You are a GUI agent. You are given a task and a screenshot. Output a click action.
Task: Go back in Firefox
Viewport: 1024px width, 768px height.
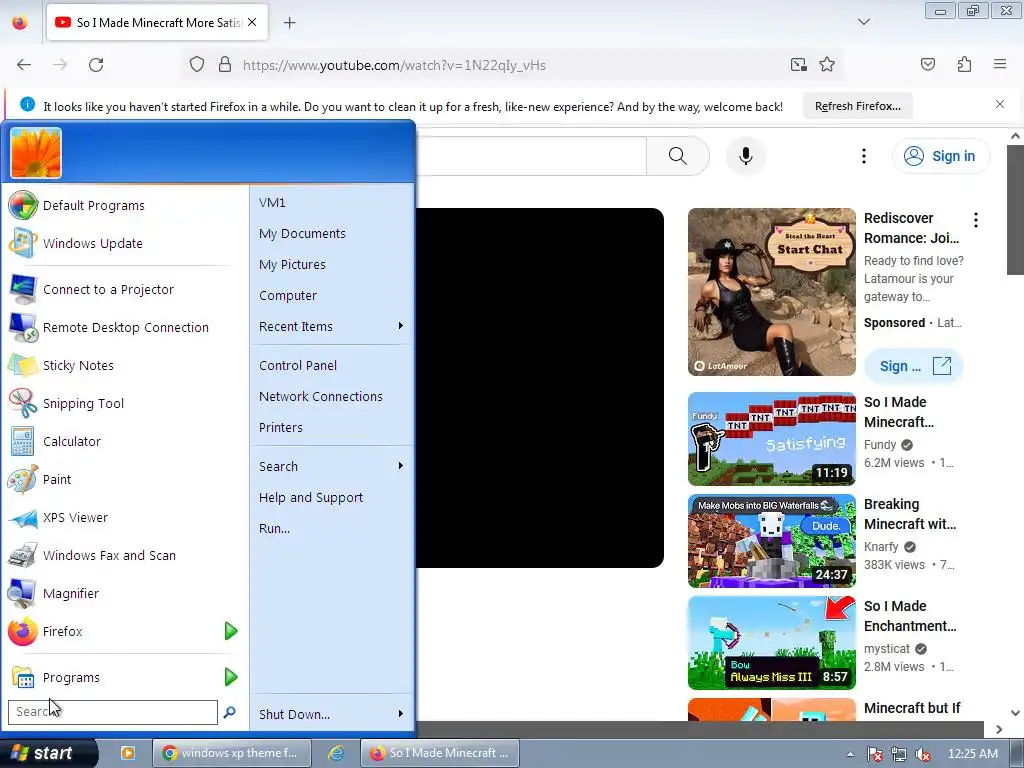click(x=24, y=65)
